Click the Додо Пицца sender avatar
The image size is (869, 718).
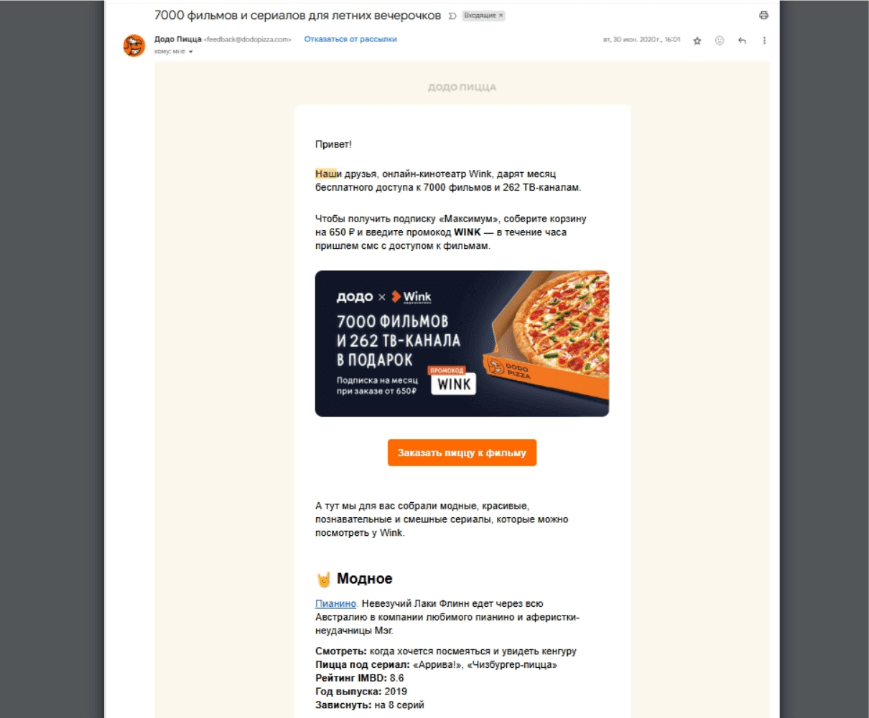pos(134,45)
